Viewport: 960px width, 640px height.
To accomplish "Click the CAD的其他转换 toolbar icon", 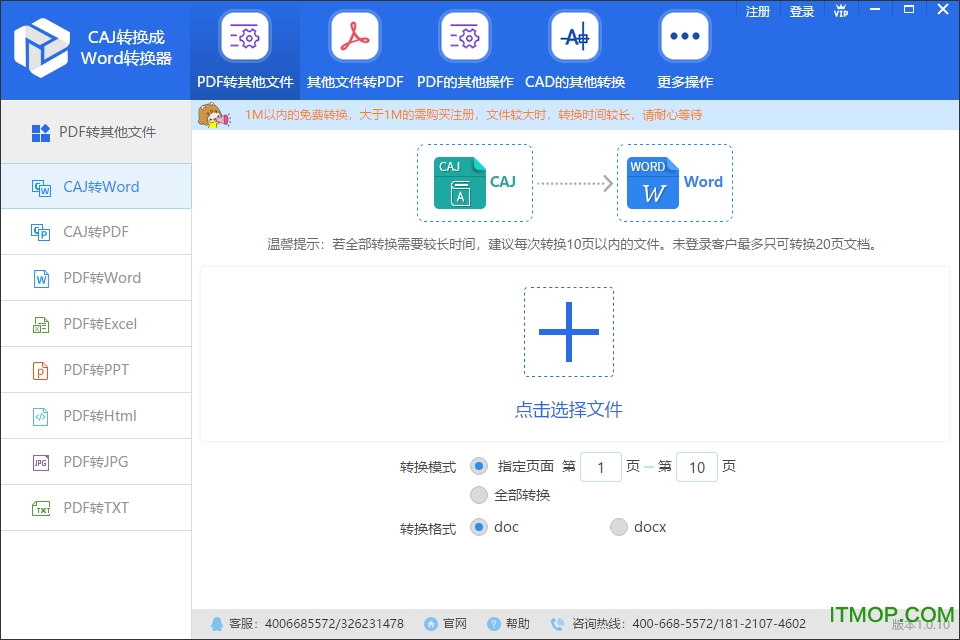I will click(x=574, y=38).
